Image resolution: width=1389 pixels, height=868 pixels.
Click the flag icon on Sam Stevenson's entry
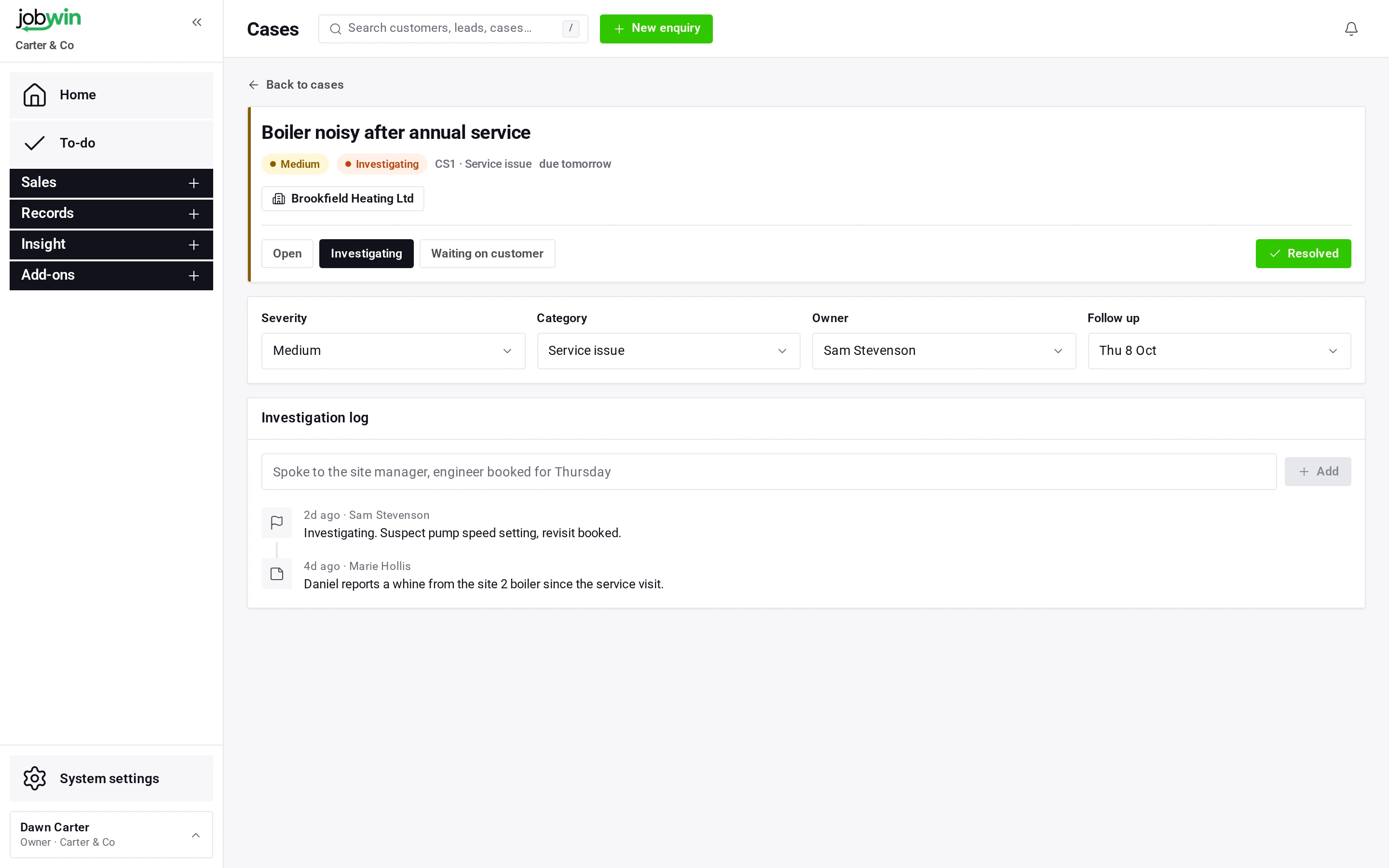(277, 522)
